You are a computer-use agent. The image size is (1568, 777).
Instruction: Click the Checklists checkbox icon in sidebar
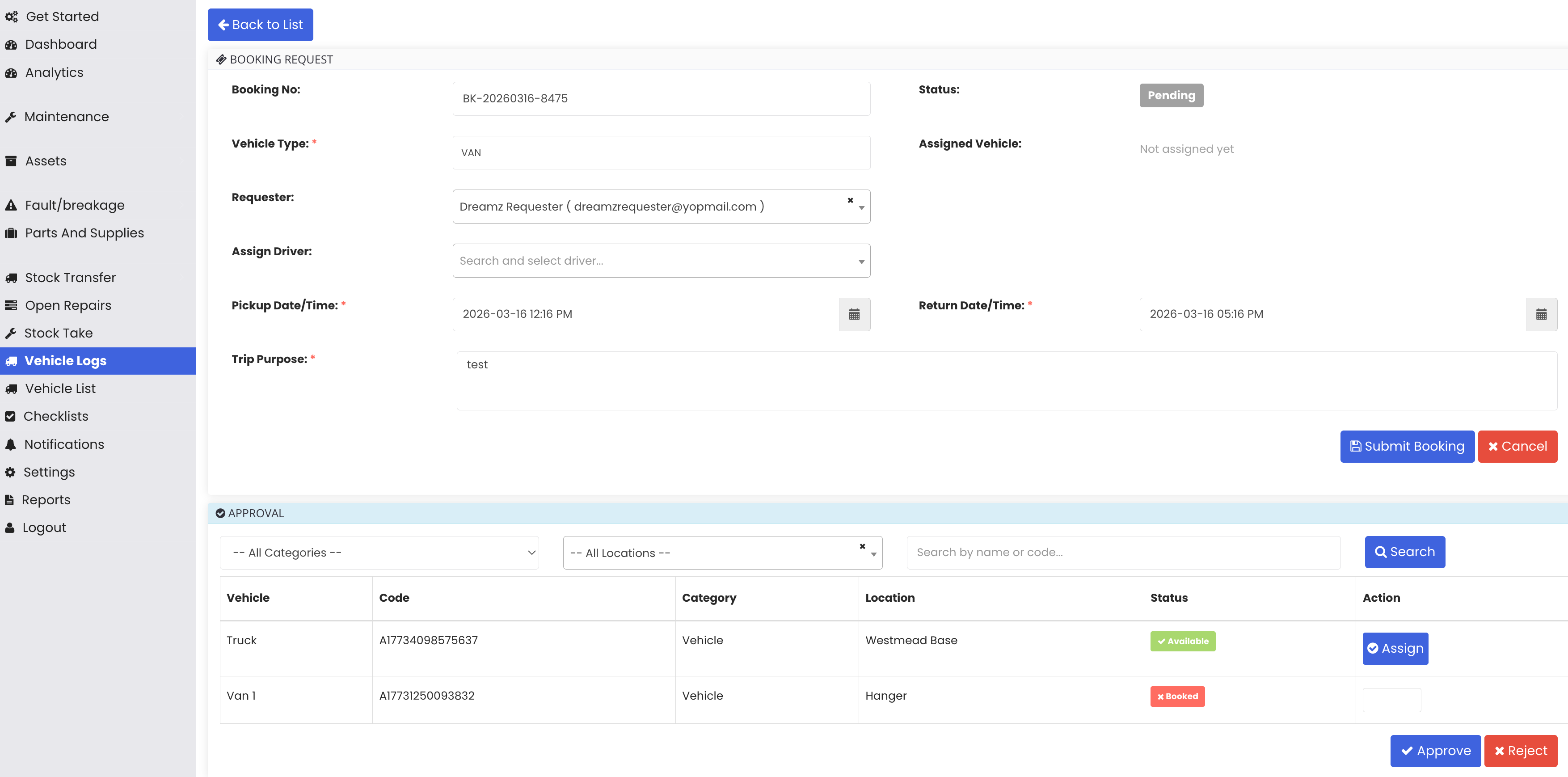pos(10,417)
